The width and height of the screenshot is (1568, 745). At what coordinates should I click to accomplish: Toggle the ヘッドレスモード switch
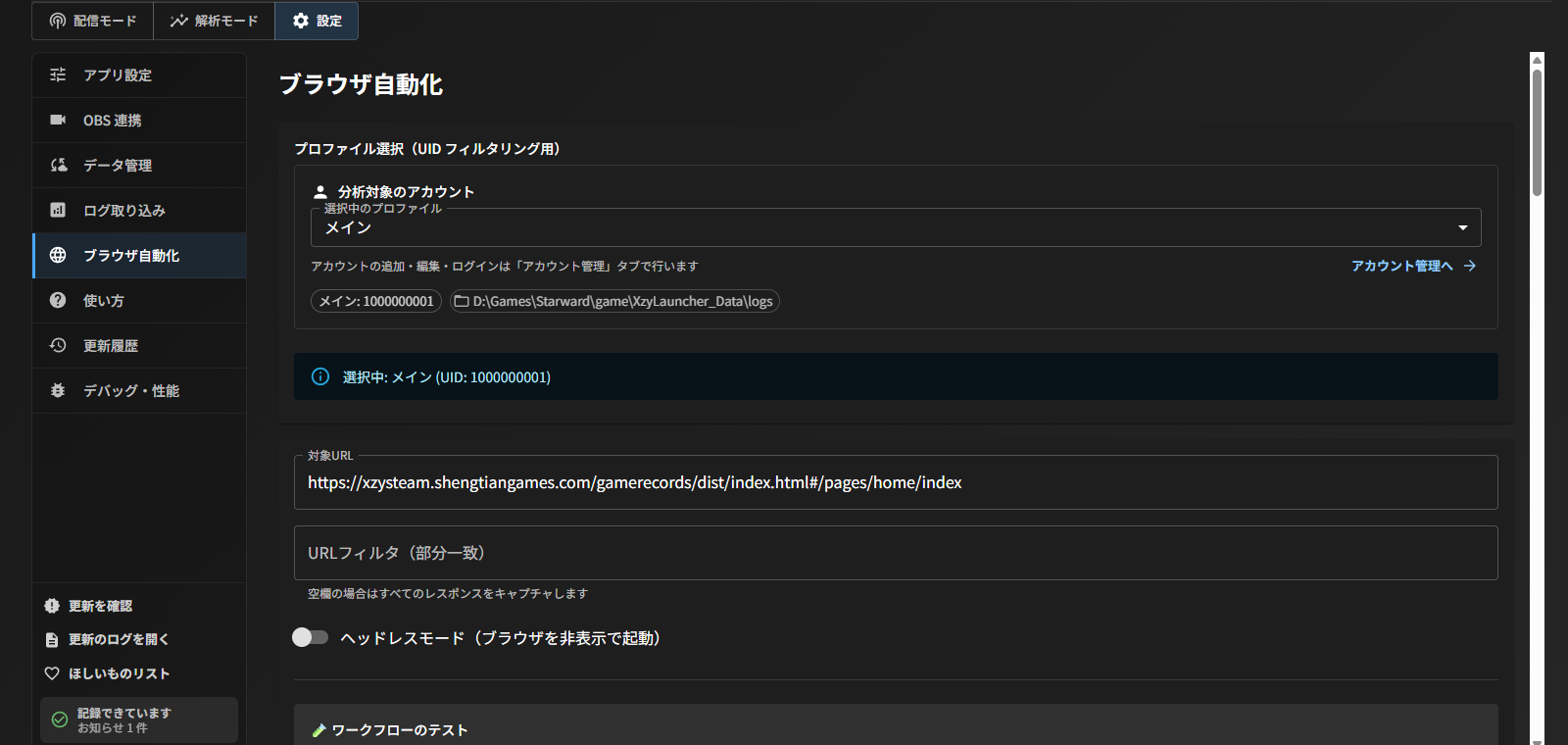pos(310,637)
